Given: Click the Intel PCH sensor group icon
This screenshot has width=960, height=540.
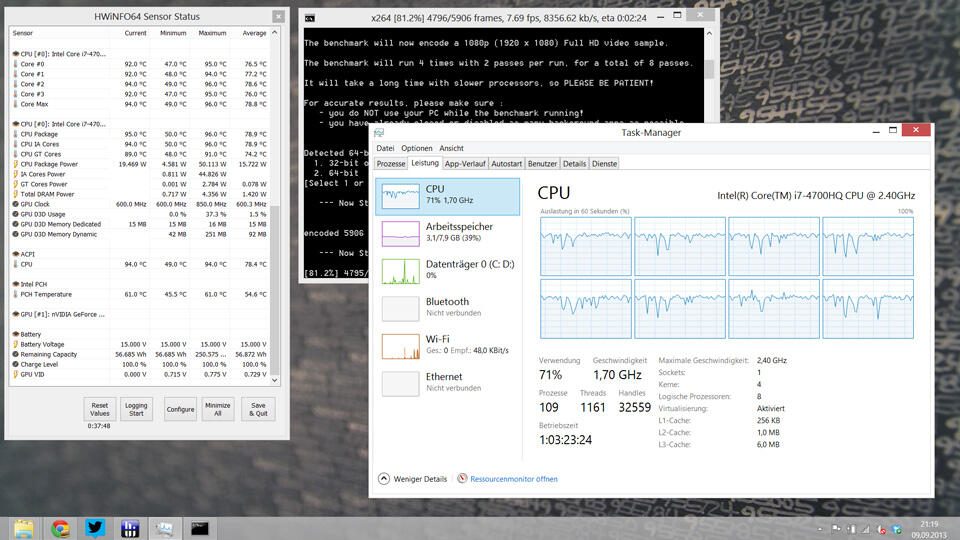Looking at the screenshot, I should (x=15, y=284).
